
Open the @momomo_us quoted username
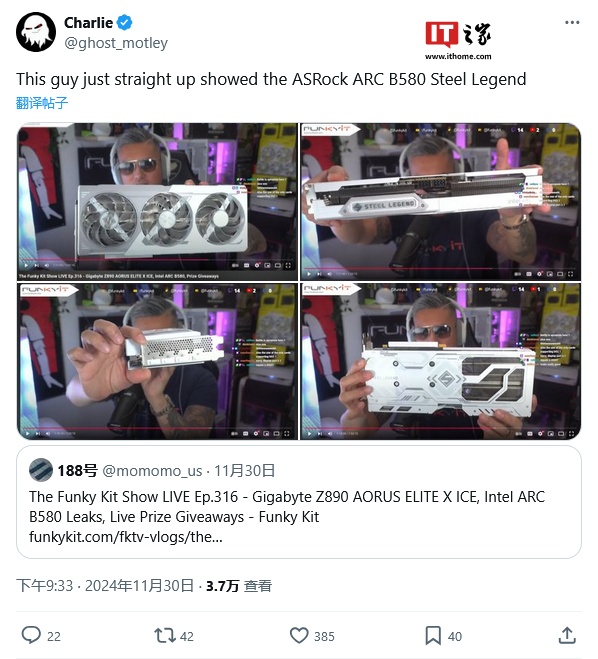point(152,471)
